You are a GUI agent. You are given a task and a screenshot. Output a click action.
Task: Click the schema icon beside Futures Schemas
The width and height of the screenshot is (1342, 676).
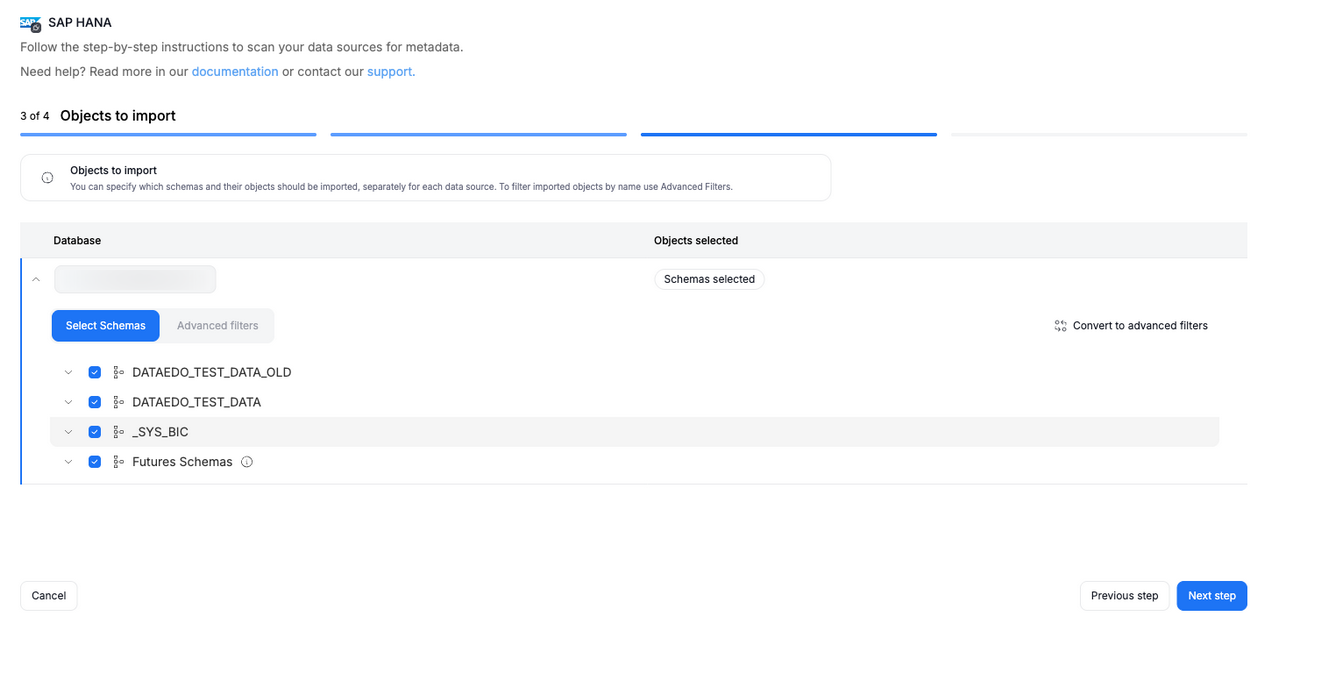118,462
